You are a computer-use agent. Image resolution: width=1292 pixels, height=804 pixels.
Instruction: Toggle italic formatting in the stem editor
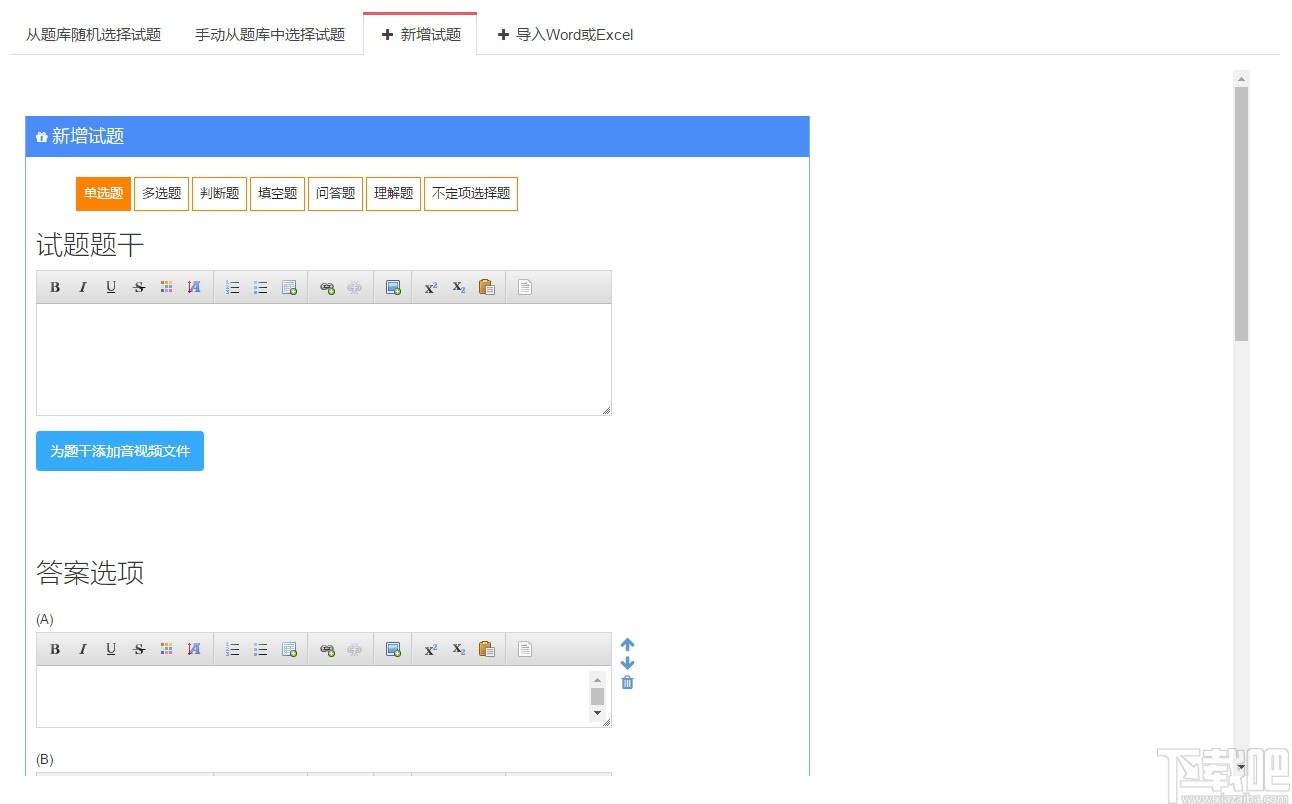[83, 287]
